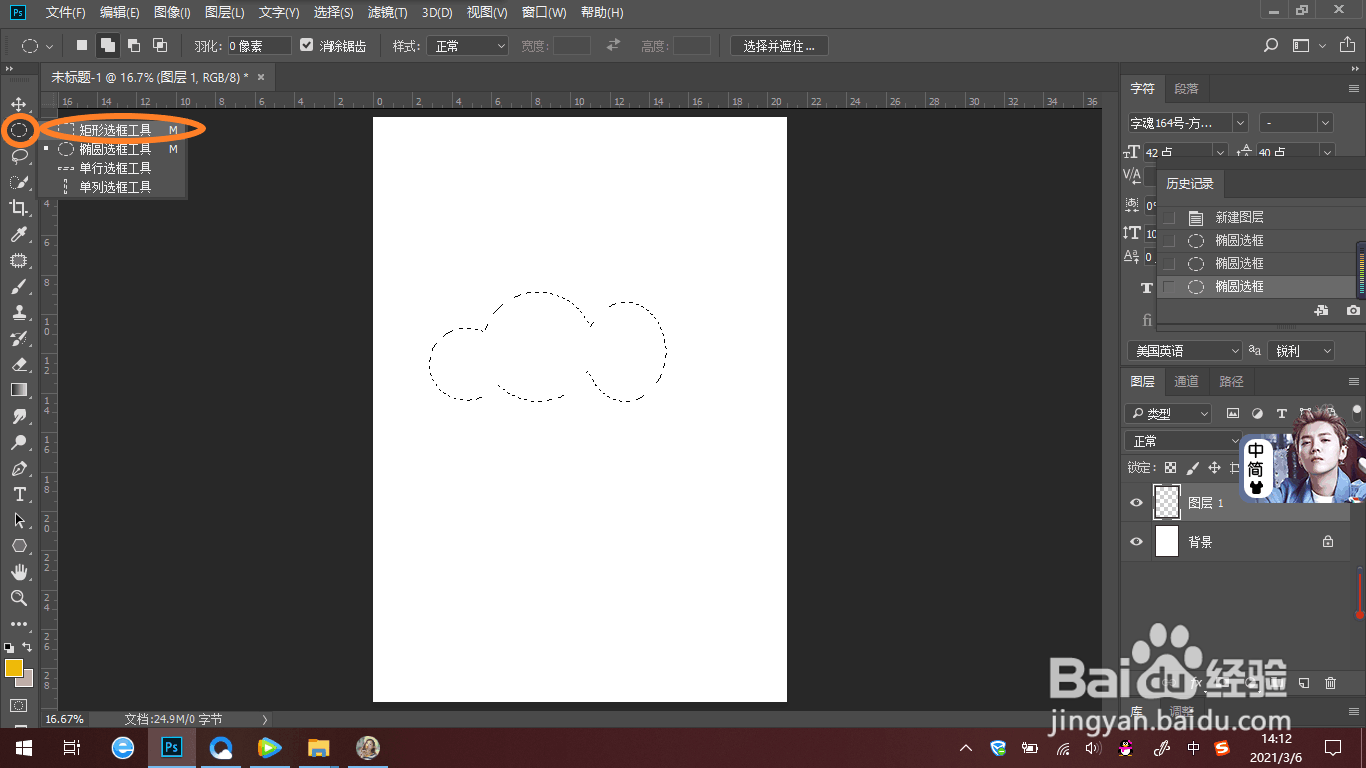Select the Horizontal Type tool
1366x768 pixels.
tap(18, 494)
